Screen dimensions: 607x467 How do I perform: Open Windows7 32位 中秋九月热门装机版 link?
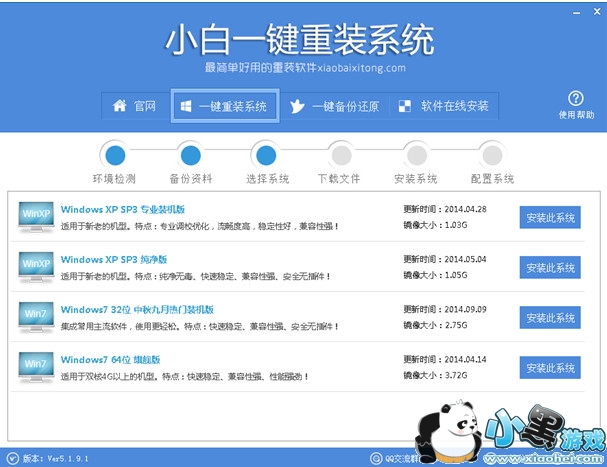tap(137, 309)
